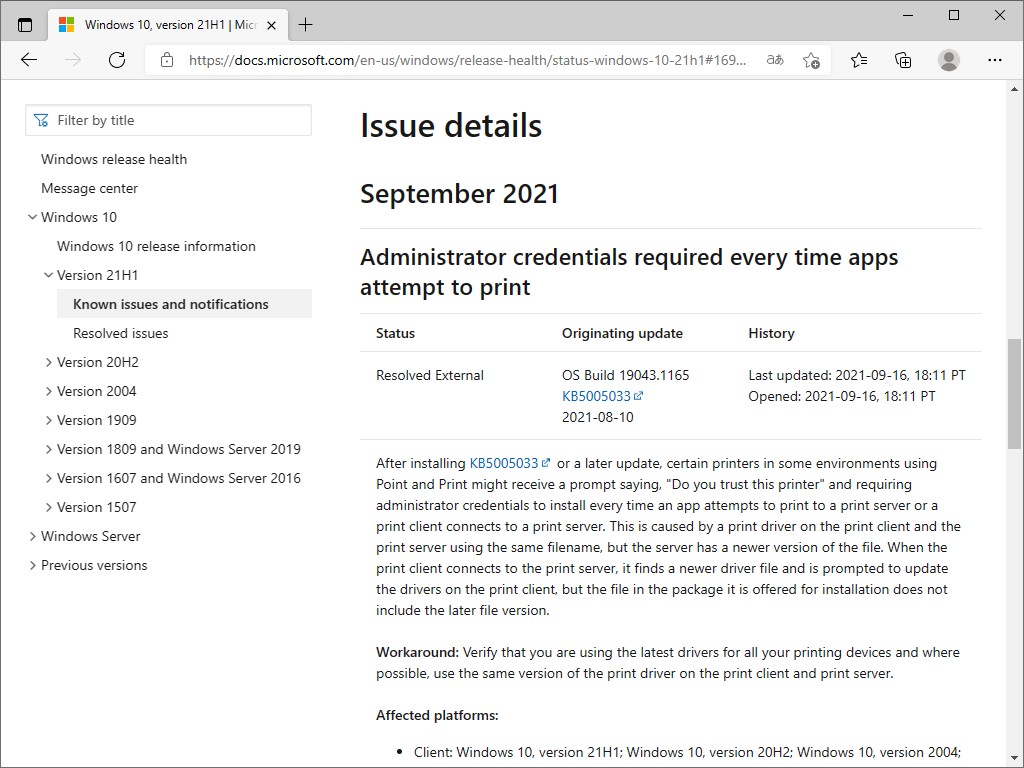Go to the Resolved issues page
The height and width of the screenshot is (768, 1024).
(120, 333)
